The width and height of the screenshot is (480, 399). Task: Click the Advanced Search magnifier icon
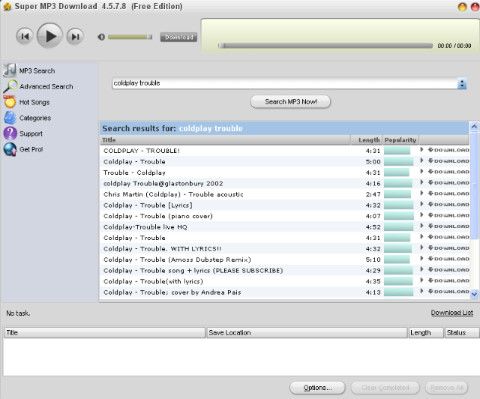pos(10,86)
